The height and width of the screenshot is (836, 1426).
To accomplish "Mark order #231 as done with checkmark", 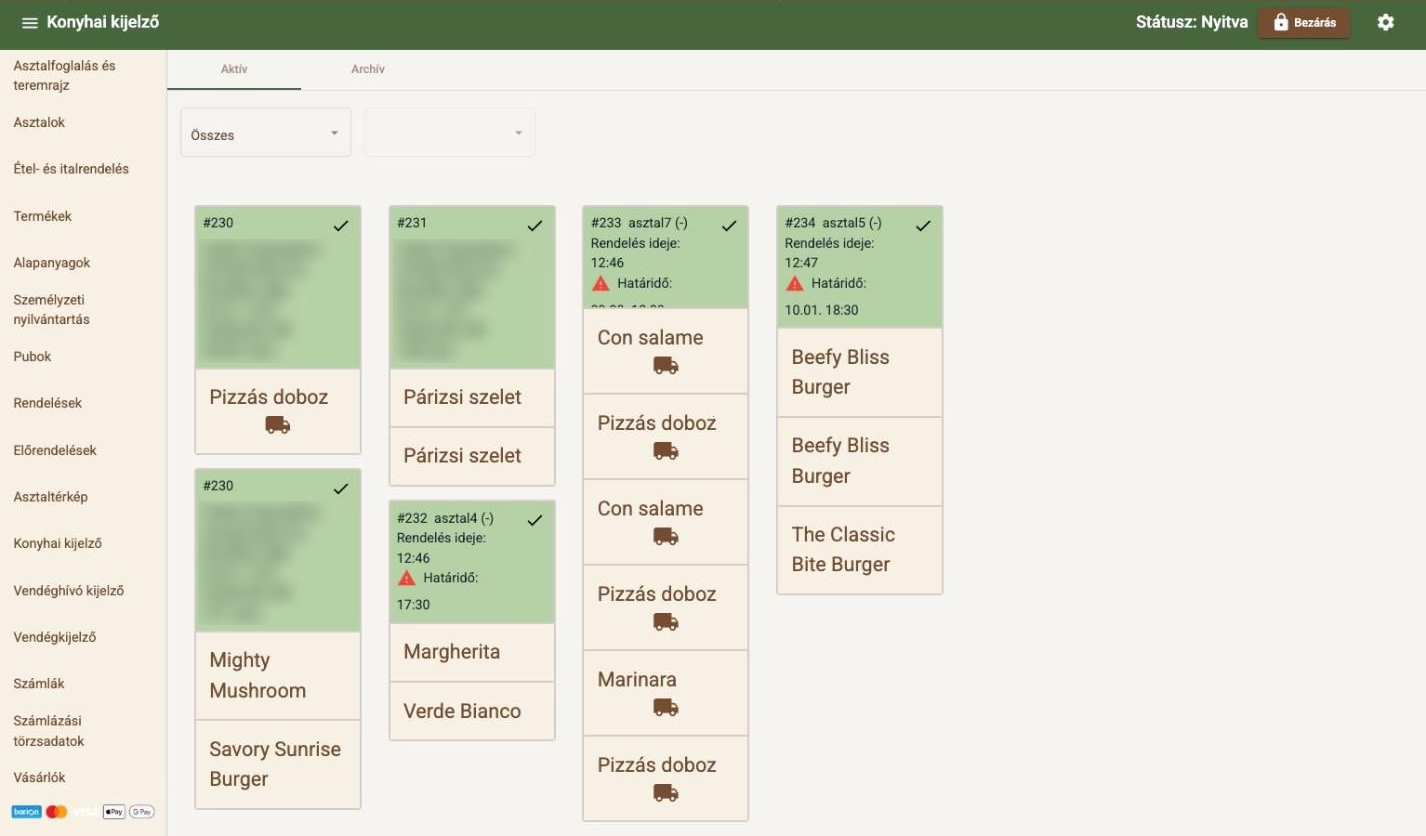I will pos(535,226).
